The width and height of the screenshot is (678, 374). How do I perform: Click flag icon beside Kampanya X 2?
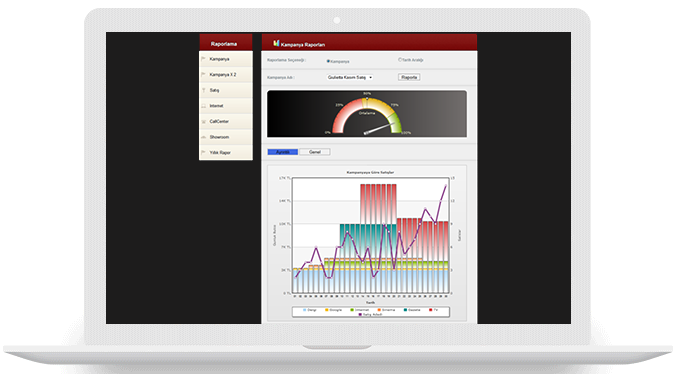click(204, 74)
